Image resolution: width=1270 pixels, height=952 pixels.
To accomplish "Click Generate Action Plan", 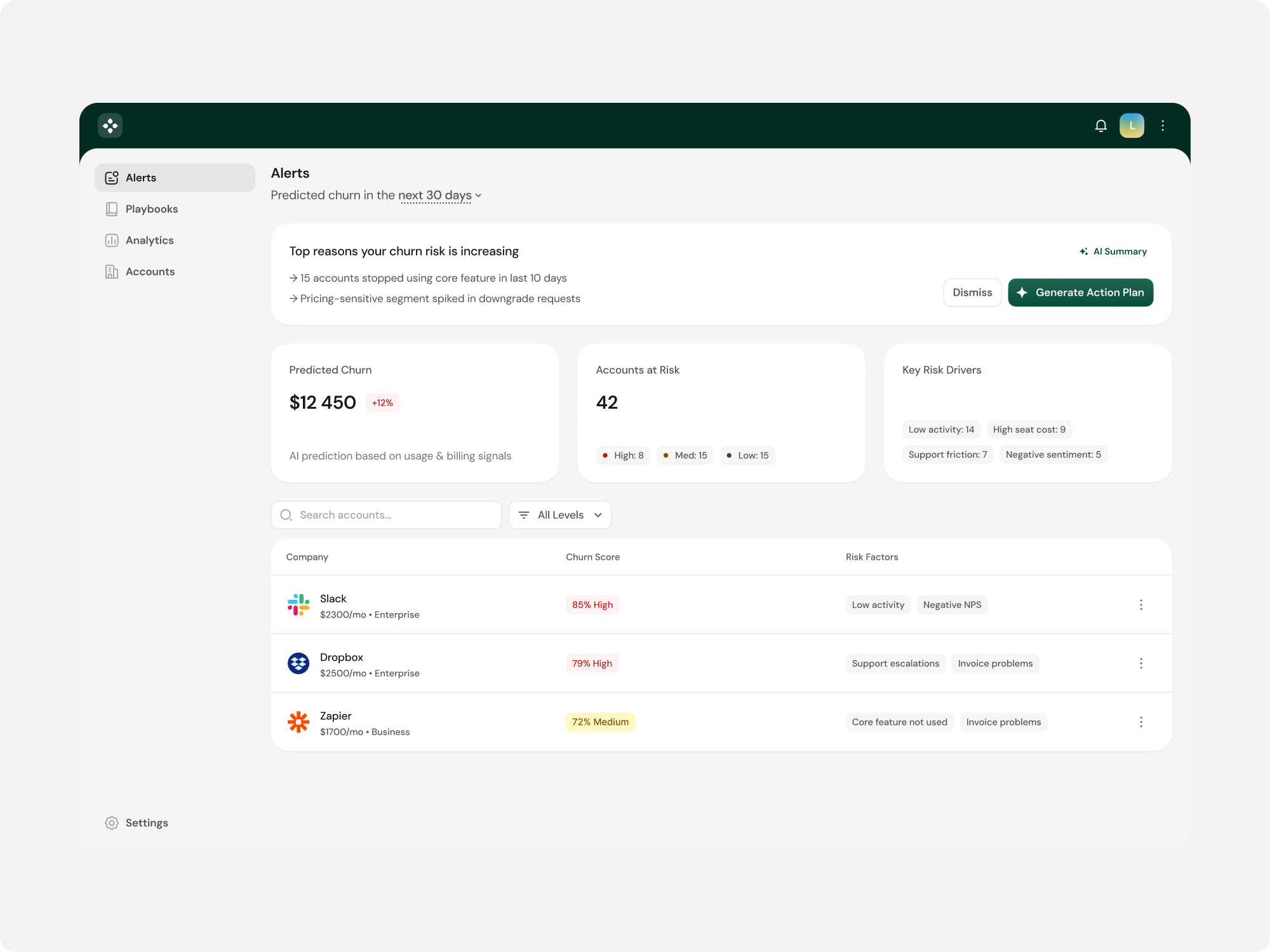I will (x=1081, y=293).
